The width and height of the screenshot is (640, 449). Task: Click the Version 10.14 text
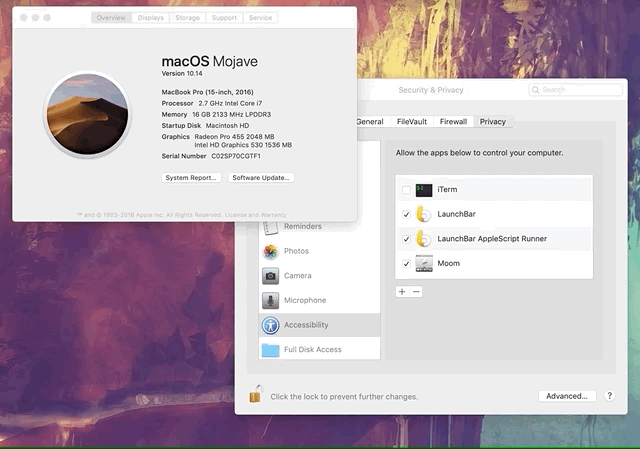click(182, 74)
